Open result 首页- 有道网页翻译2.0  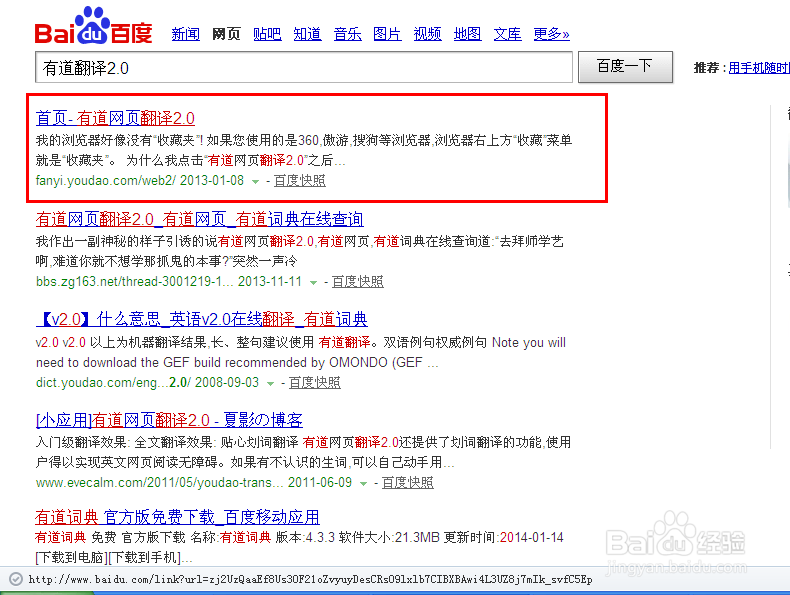115,118
